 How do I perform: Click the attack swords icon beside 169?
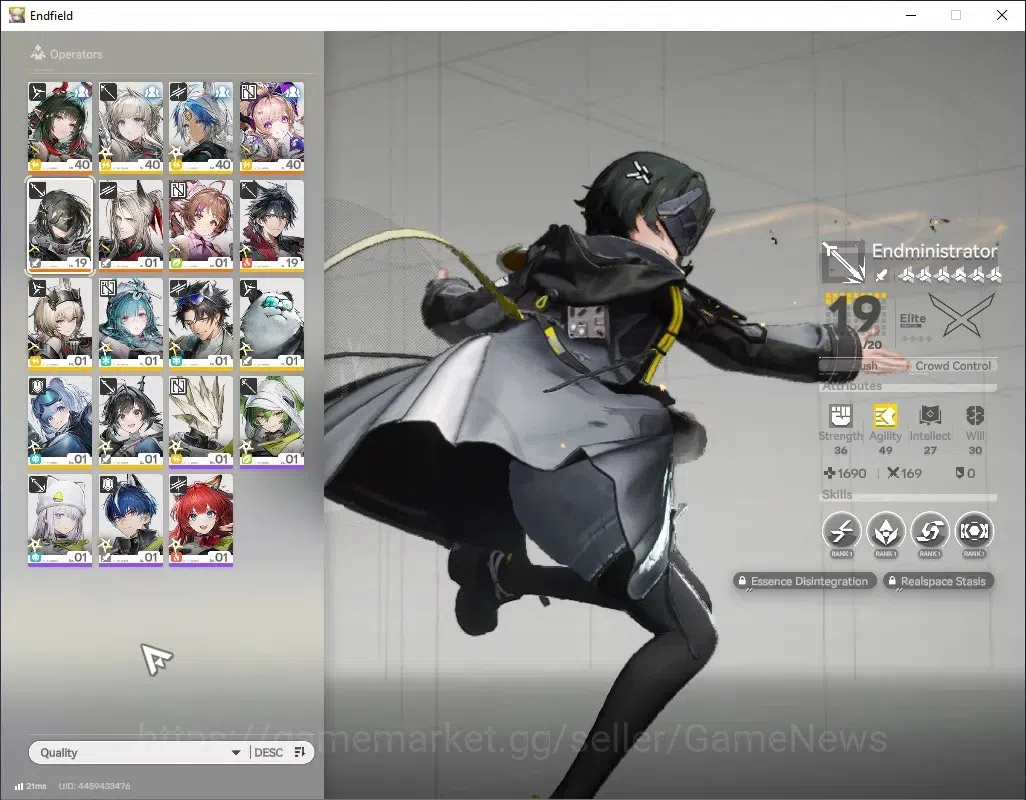coord(893,472)
